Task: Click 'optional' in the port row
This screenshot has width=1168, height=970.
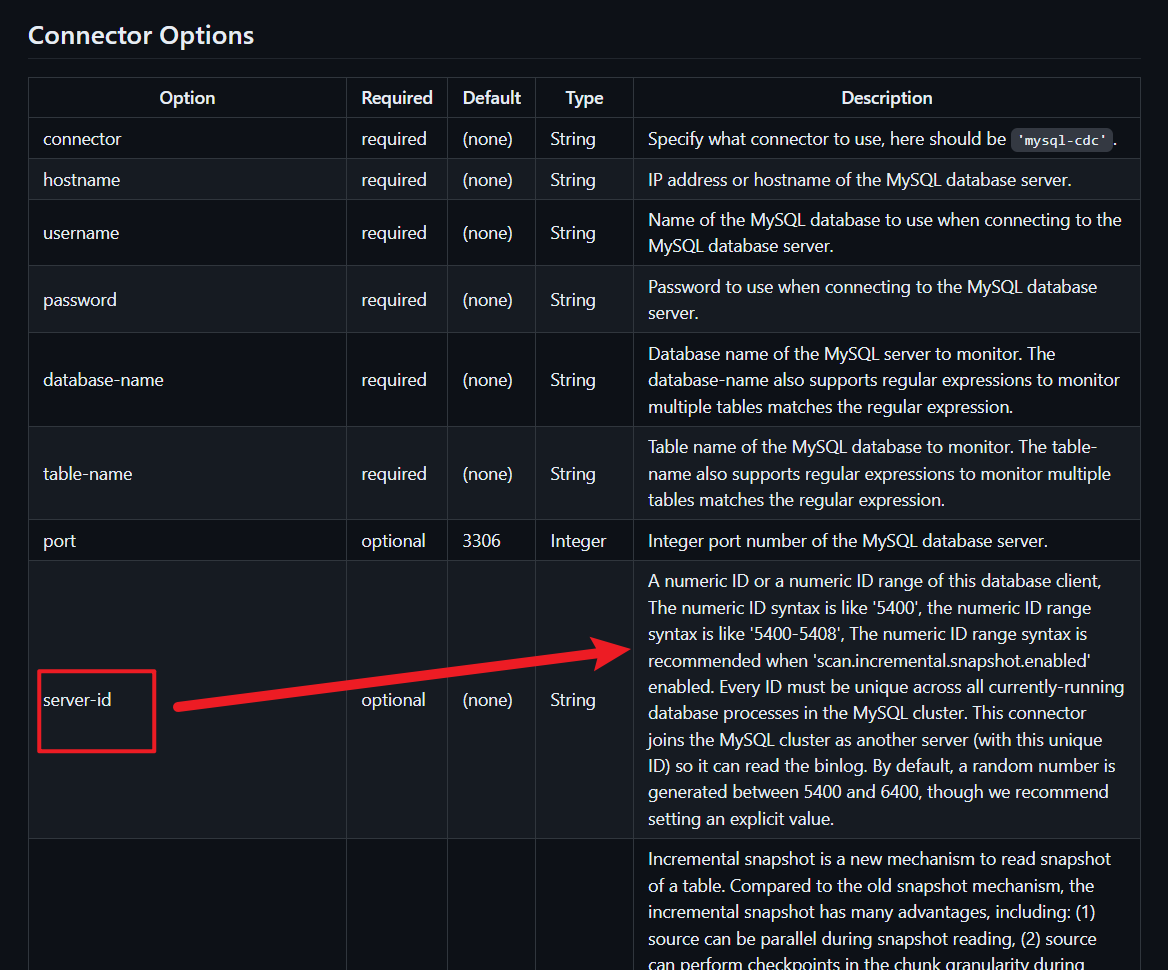Action: (x=393, y=541)
